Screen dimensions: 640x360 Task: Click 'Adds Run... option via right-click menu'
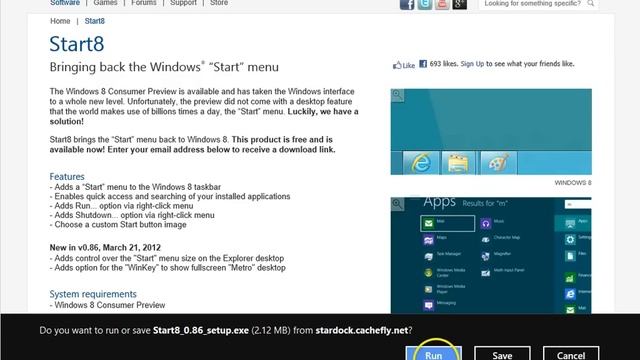click(x=121, y=206)
